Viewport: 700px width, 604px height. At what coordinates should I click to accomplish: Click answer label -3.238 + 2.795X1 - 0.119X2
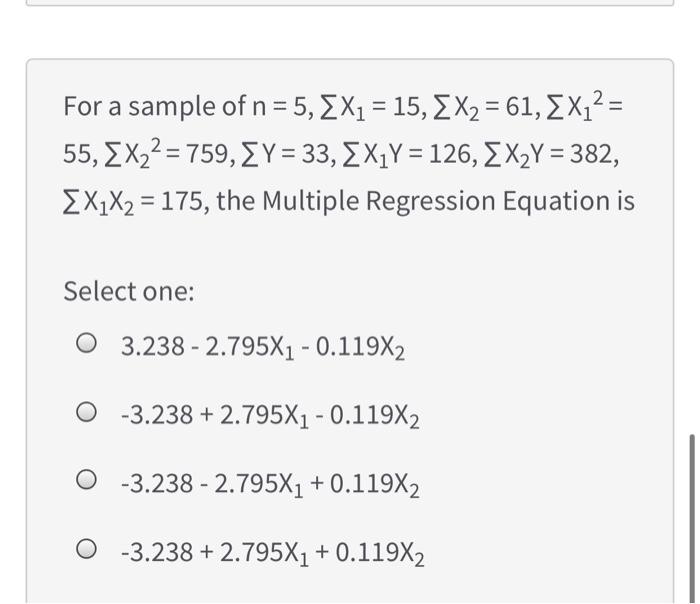[270, 416]
